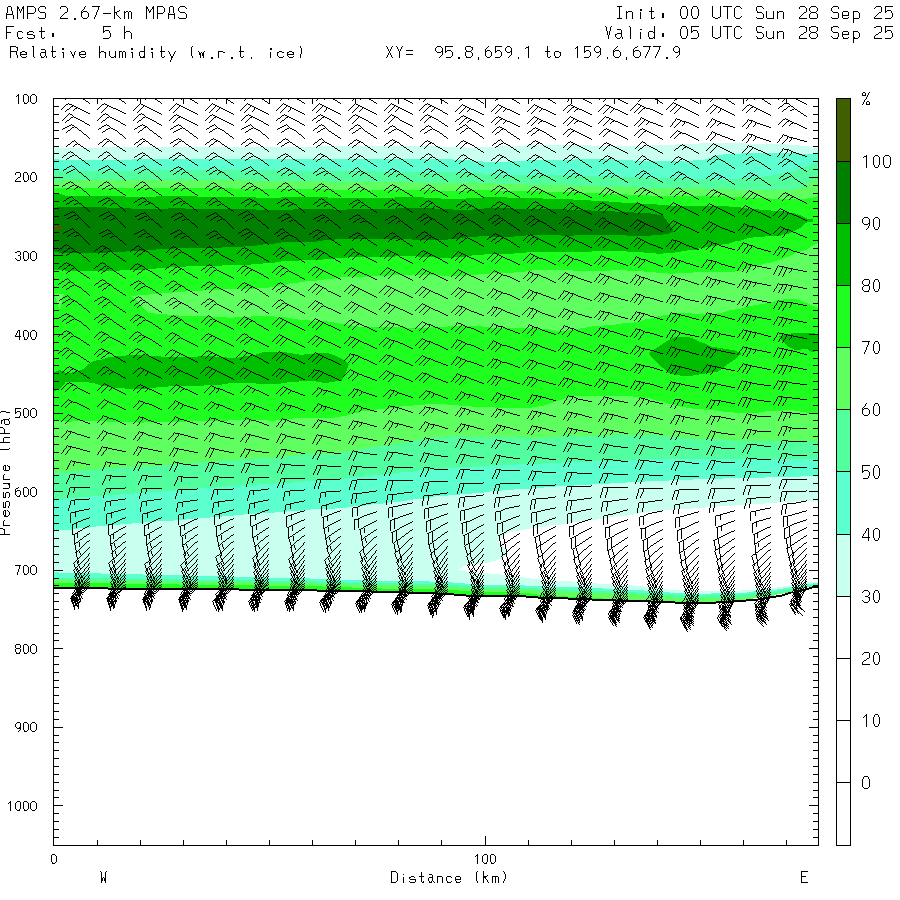The height and width of the screenshot is (900, 900).
Task: Click the 700 hPa pressure axis label
Action: pyautogui.click(x=26, y=571)
